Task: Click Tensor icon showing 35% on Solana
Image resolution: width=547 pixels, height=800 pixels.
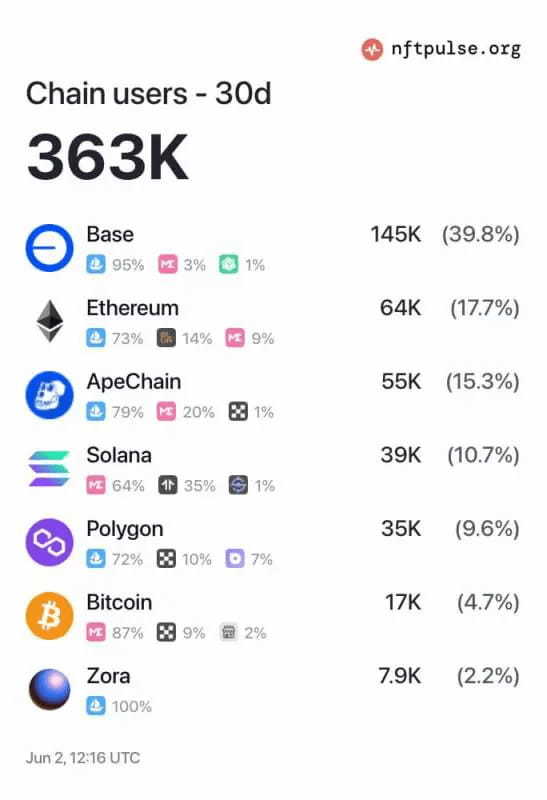Action: (x=167, y=485)
